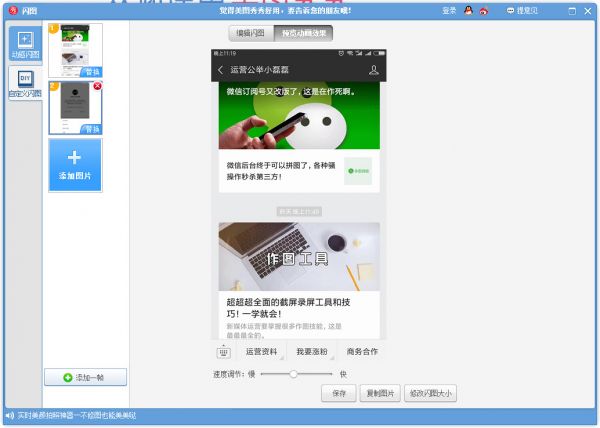This screenshot has height=428, width=600.
Task: Remove second frame with red X
Action: coord(97,86)
